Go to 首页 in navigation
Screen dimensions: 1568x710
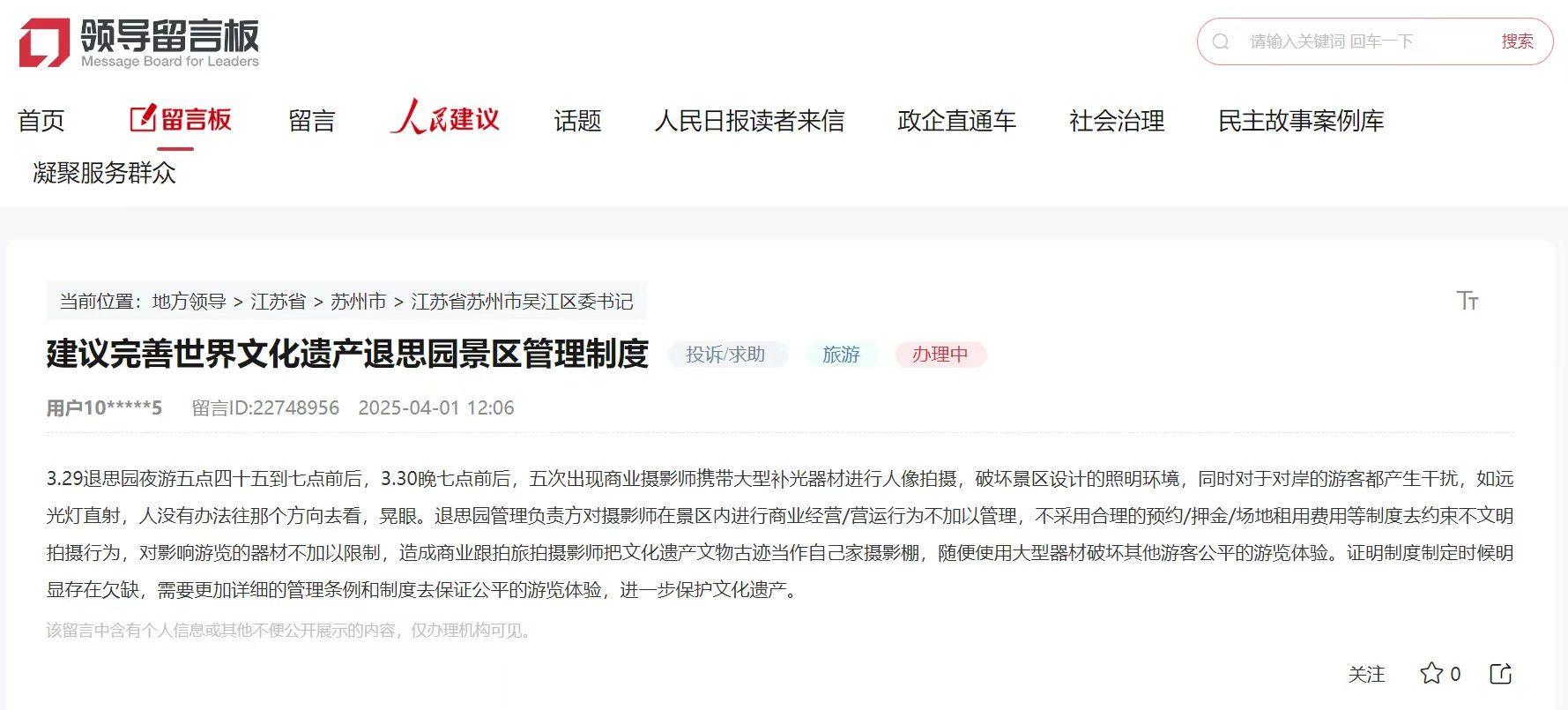pos(41,121)
